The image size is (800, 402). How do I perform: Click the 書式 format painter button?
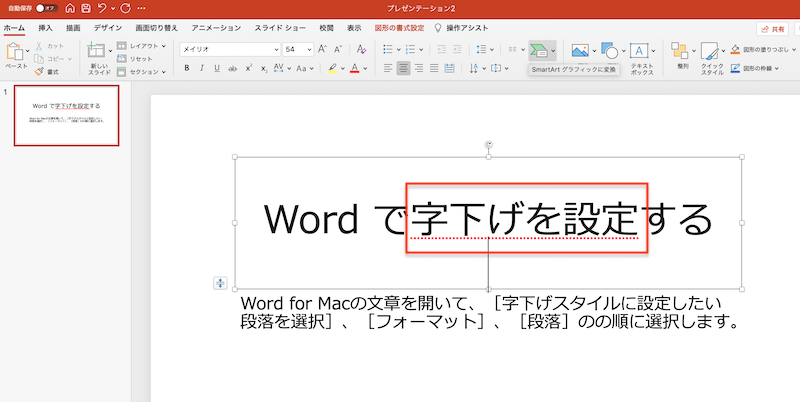(x=47, y=72)
